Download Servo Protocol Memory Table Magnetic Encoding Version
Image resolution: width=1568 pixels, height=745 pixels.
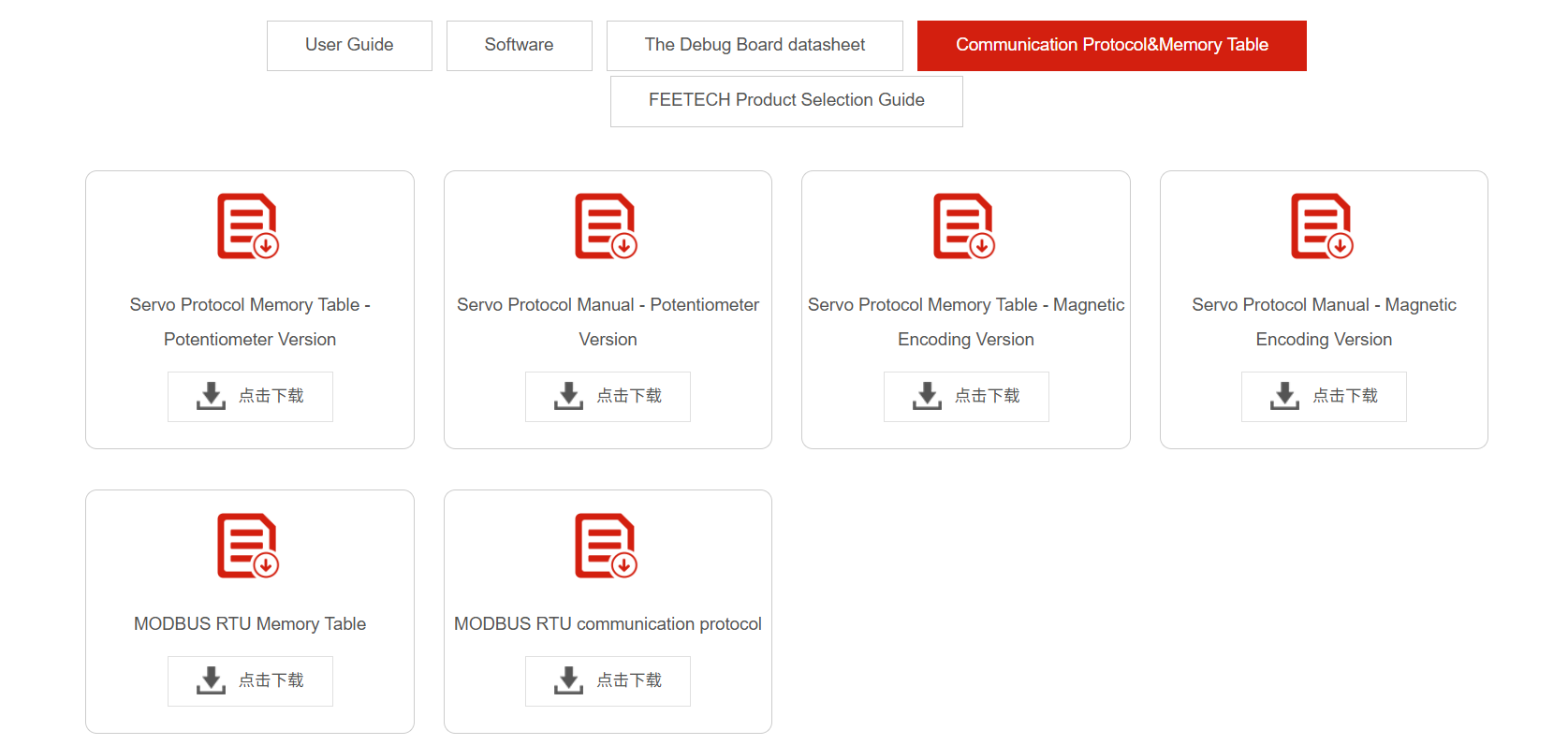coord(966,397)
